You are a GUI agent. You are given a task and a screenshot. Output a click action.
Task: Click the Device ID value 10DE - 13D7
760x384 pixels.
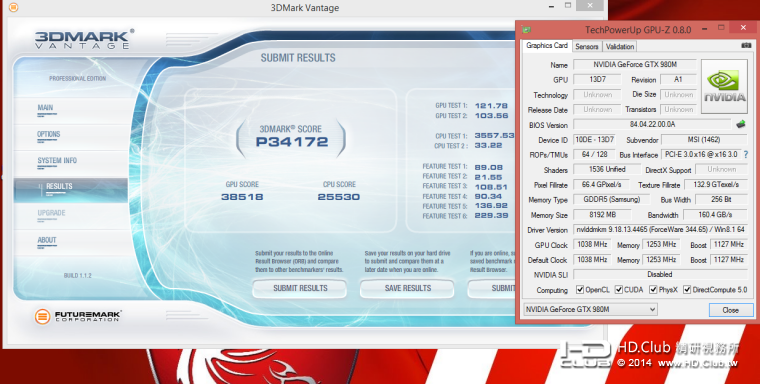coord(594,140)
